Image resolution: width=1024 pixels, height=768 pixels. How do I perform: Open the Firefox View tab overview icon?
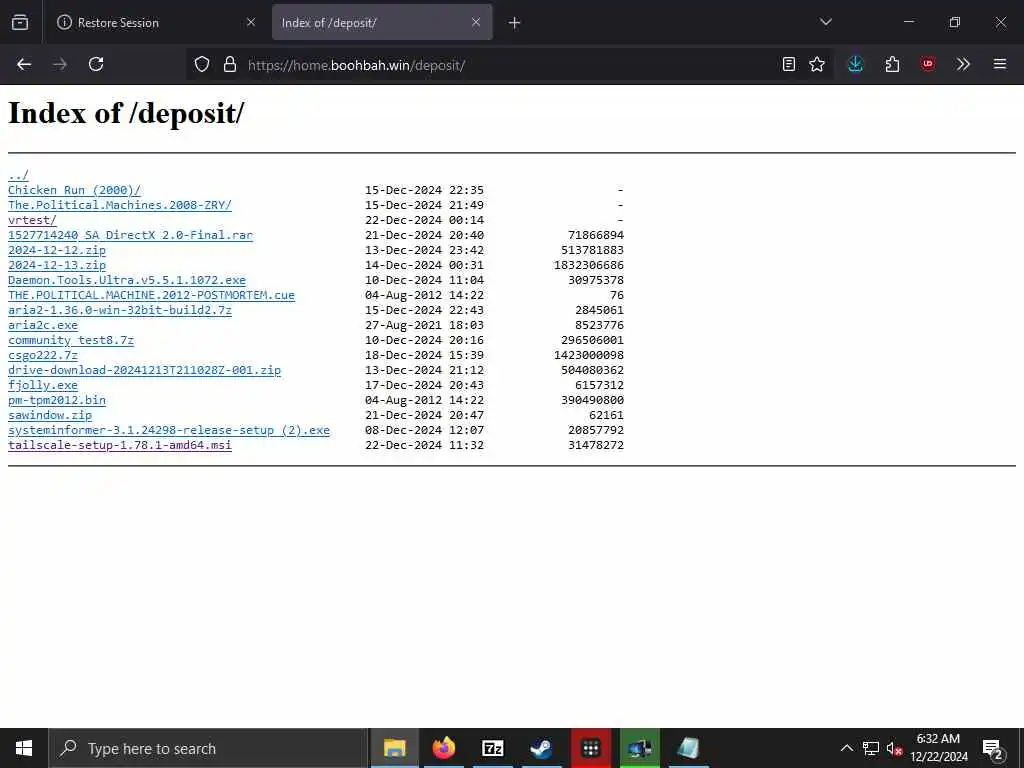click(20, 22)
